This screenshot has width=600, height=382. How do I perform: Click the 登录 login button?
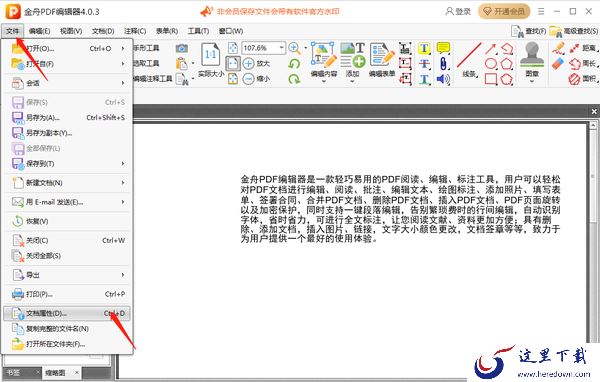pyautogui.click(x=458, y=11)
